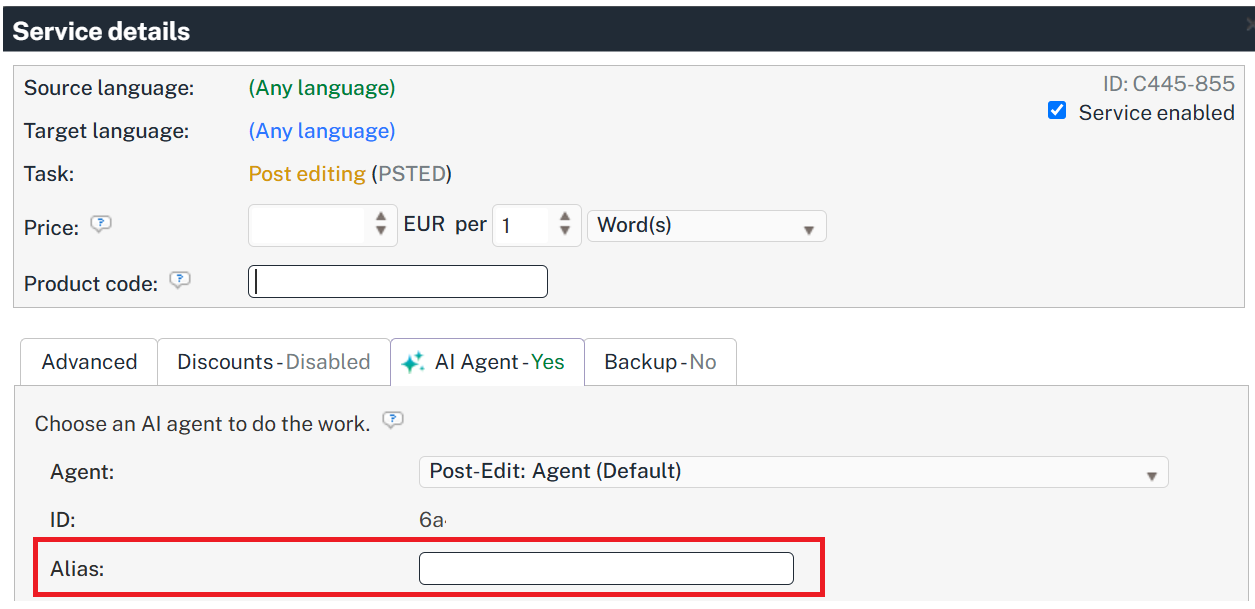Click the (Any language) target language link

point(322,131)
